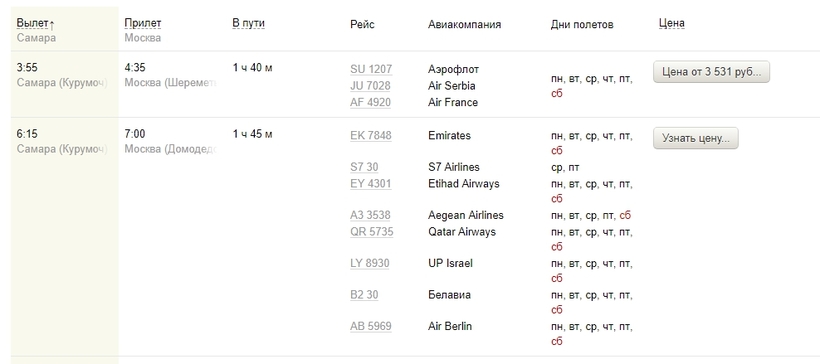Open flight EY 4301 link
The height and width of the screenshot is (364, 820).
pos(370,184)
